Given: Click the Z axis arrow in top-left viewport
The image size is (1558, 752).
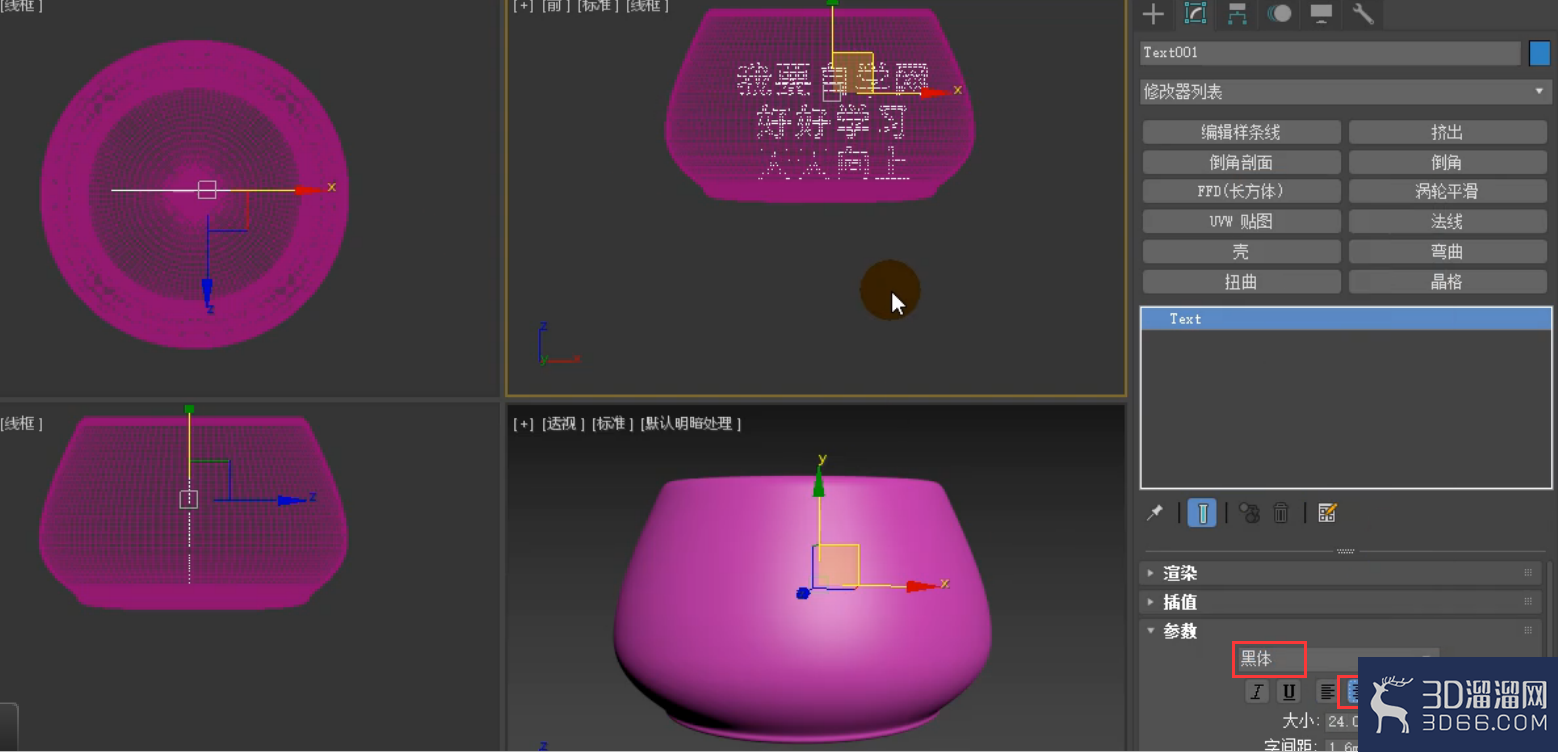Looking at the screenshot, I should [x=207, y=292].
